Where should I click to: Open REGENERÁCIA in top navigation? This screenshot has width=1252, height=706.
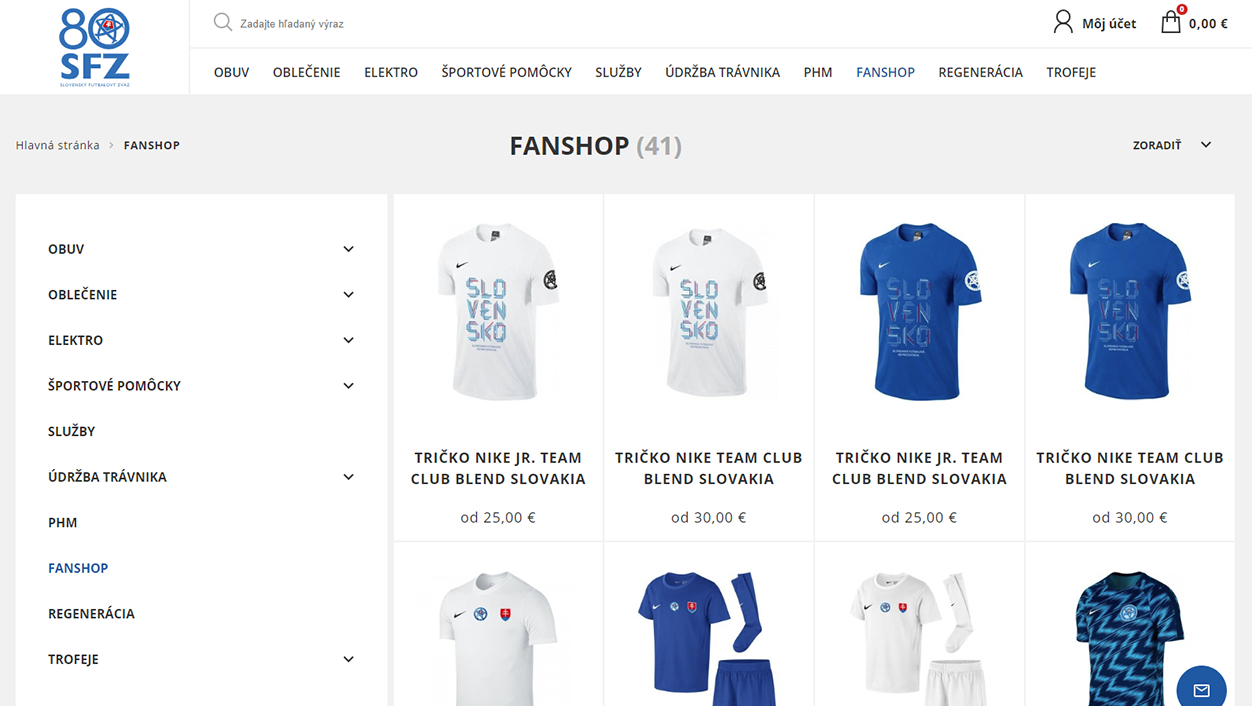pyautogui.click(x=980, y=72)
